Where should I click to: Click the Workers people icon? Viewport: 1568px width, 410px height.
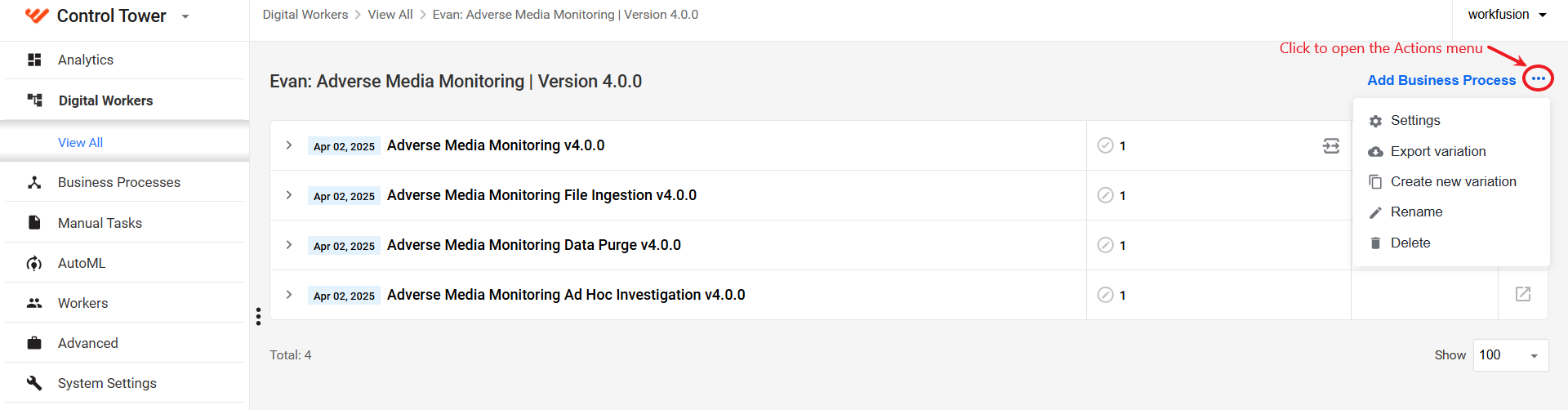coord(34,303)
